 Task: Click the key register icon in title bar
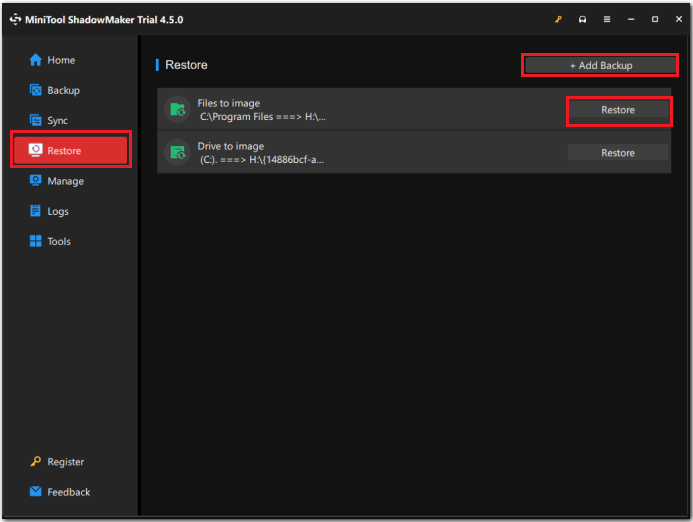pos(558,19)
